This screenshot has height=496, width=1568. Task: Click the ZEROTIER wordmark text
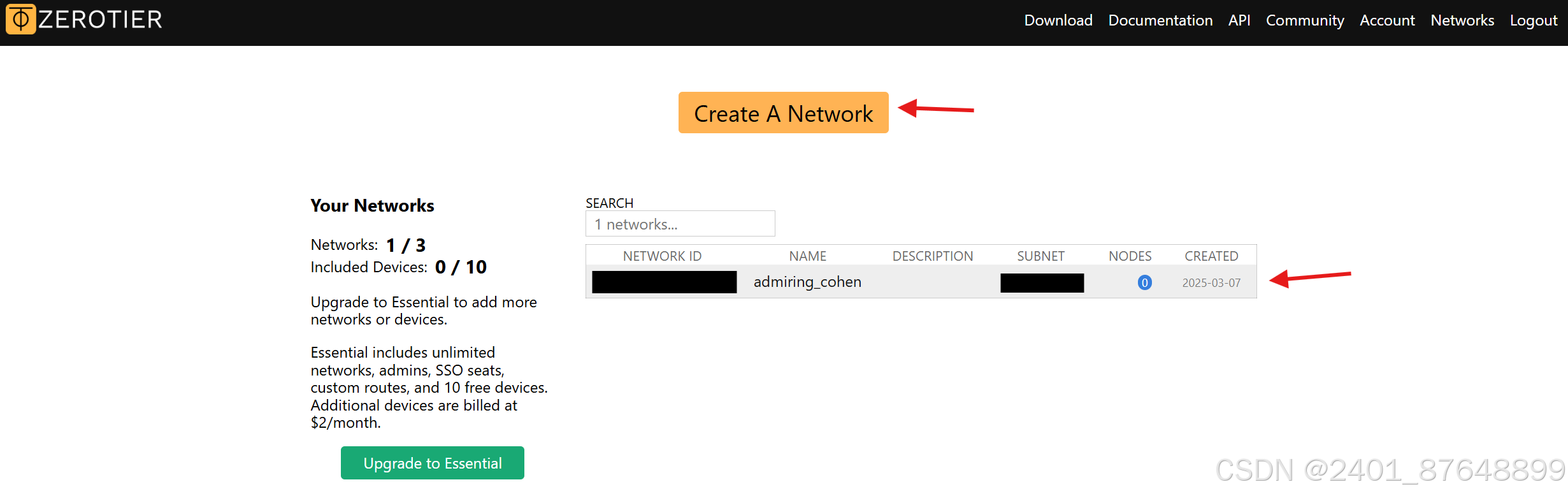(100, 20)
